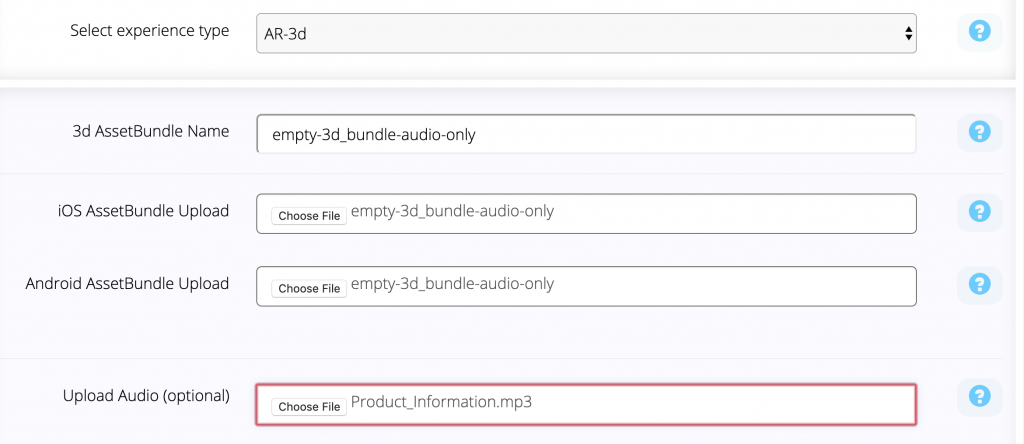Click the "iOS AssetBundle Upload" label
Screen dimensions: 1024x444
coord(143,211)
